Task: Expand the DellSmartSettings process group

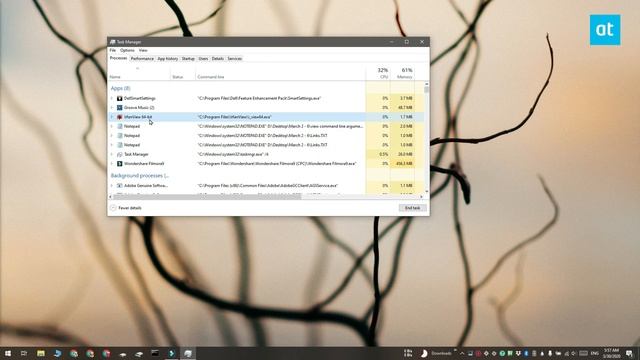Action: pos(112,98)
